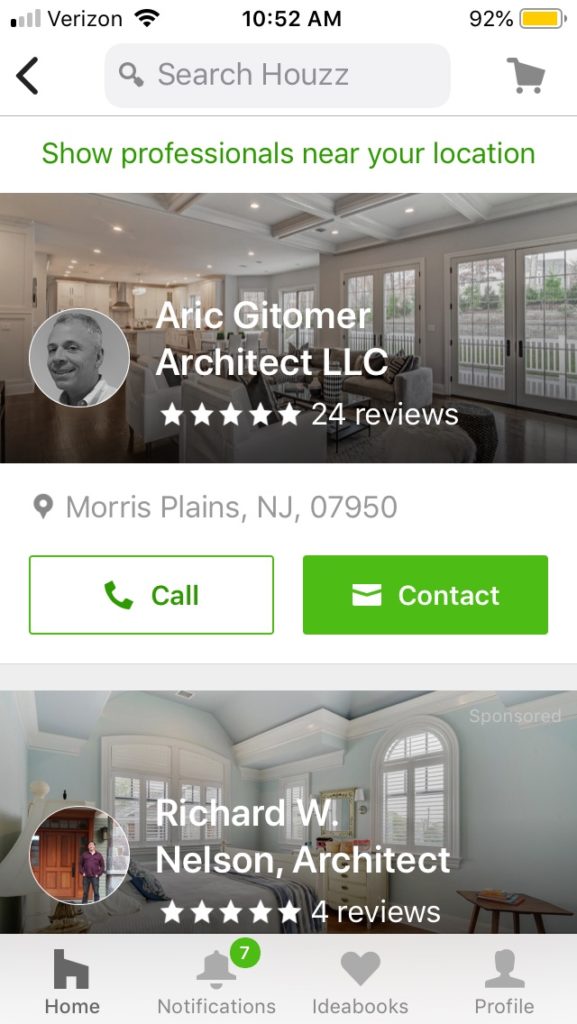Open Richard W. Nelson, Architect listing
577x1024 pixels.
coord(304,837)
